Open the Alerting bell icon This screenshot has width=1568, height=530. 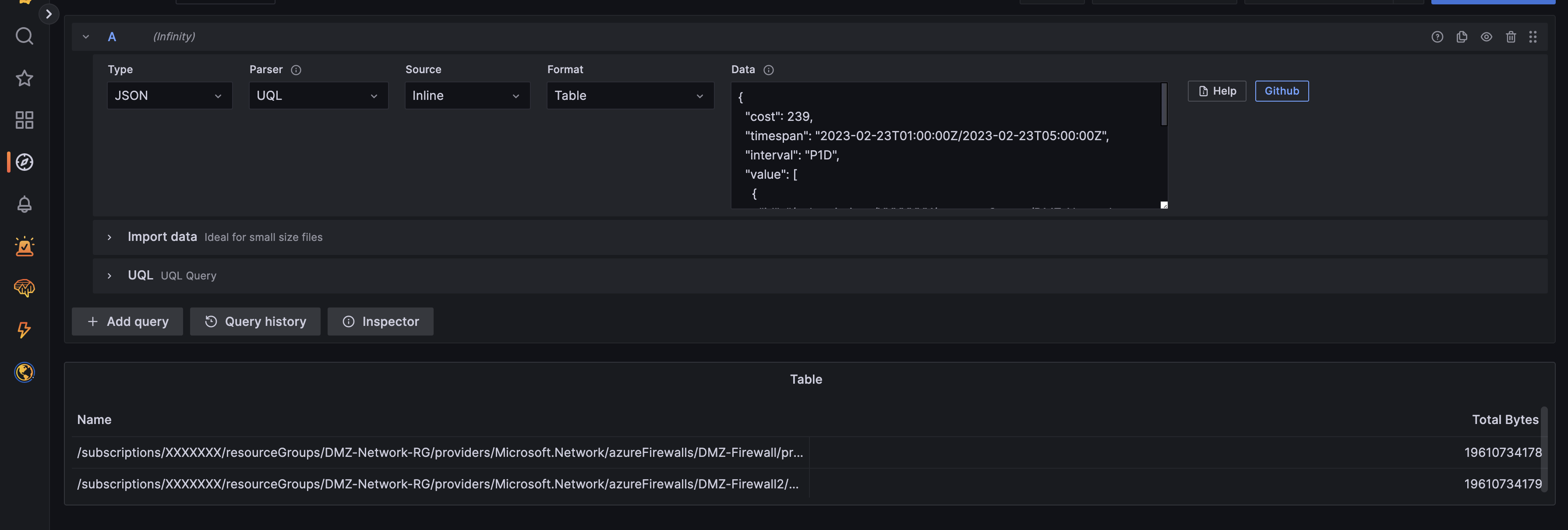coord(25,205)
